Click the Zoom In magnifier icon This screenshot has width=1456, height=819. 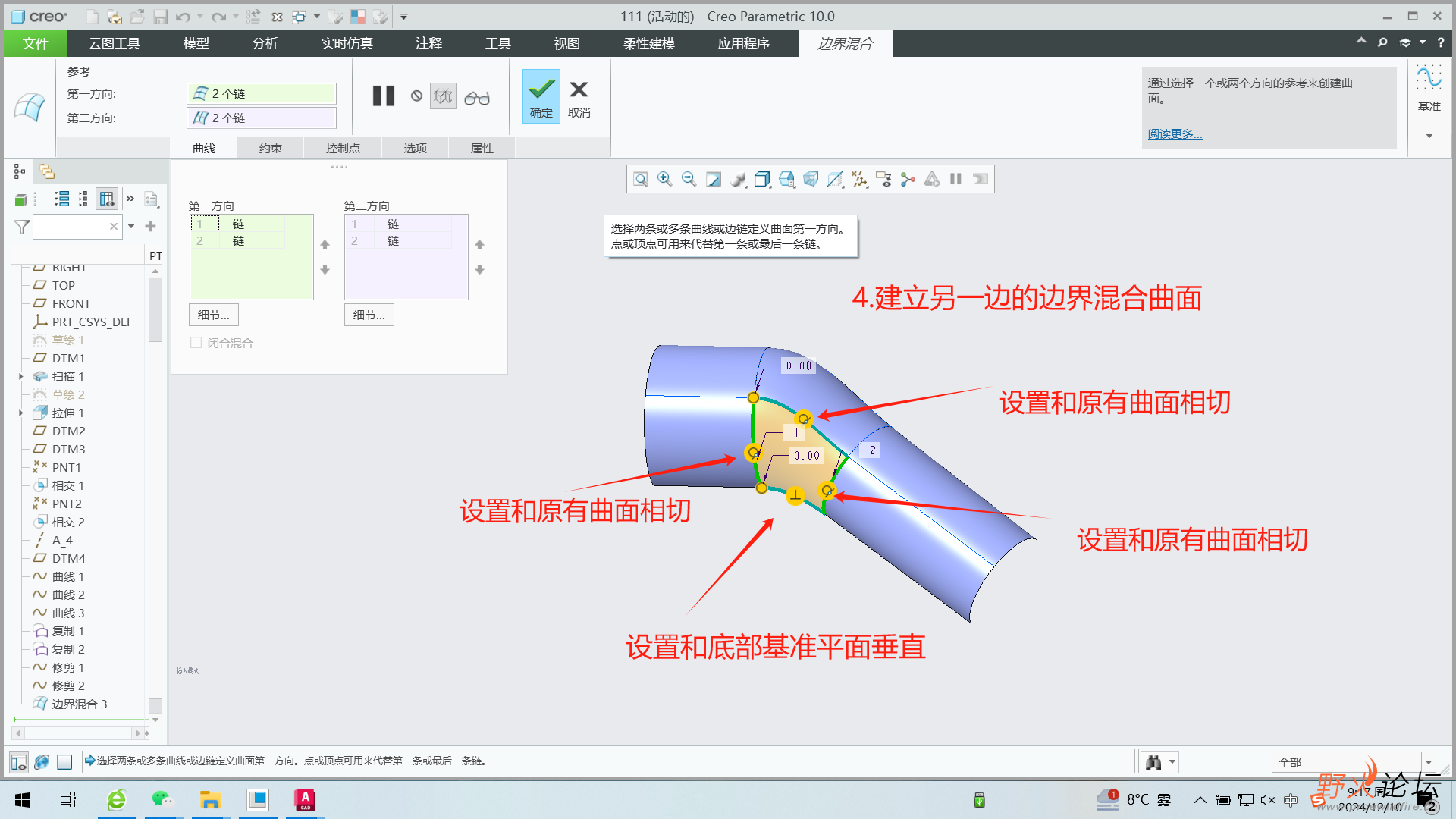click(x=664, y=179)
